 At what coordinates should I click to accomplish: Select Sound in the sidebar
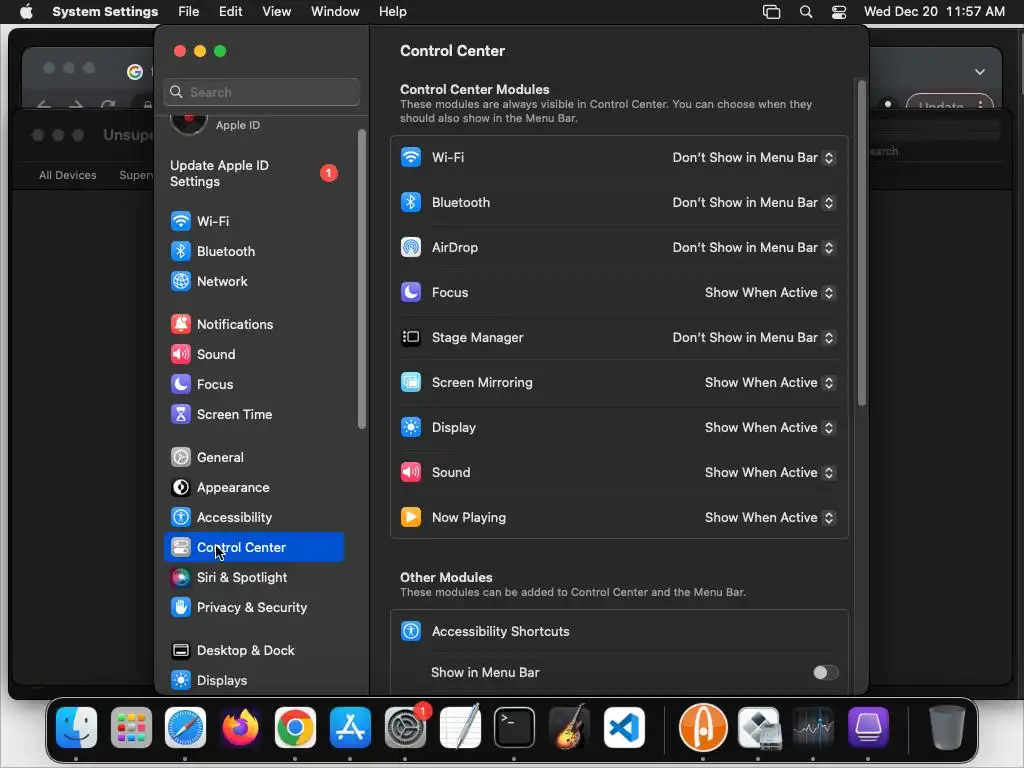click(x=253, y=354)
